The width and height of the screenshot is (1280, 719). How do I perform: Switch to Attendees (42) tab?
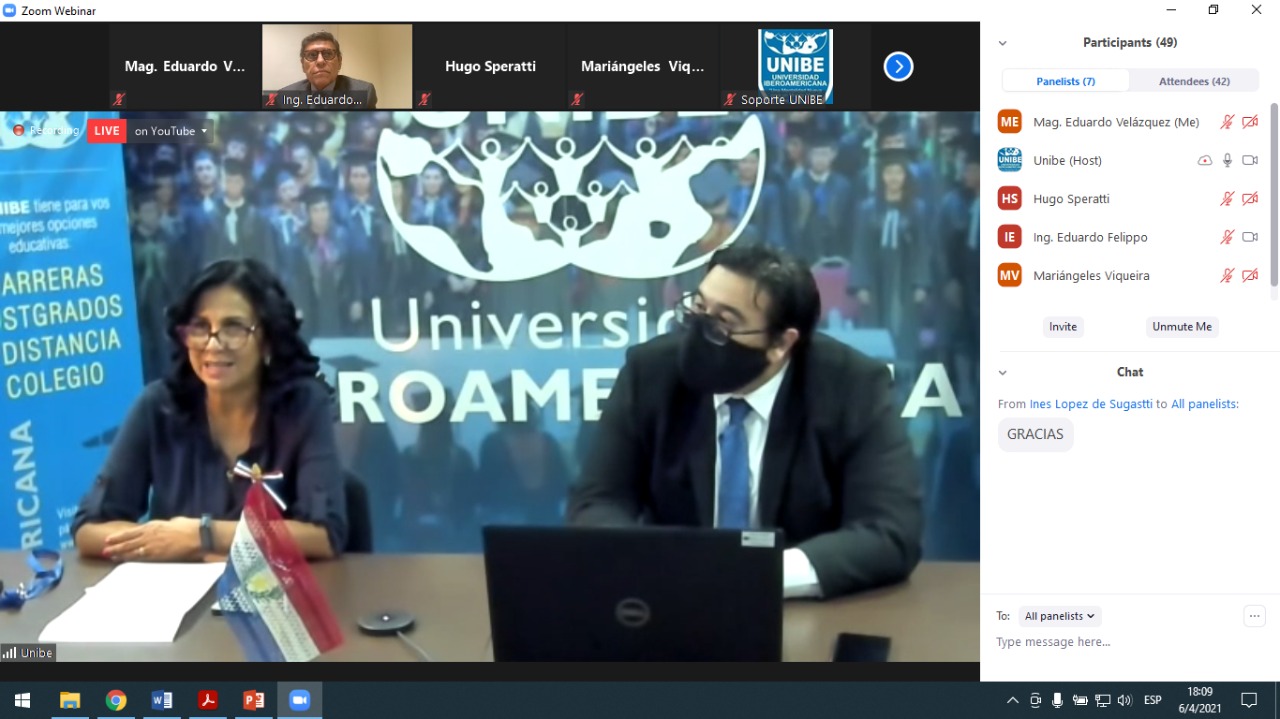[1194, 81]
